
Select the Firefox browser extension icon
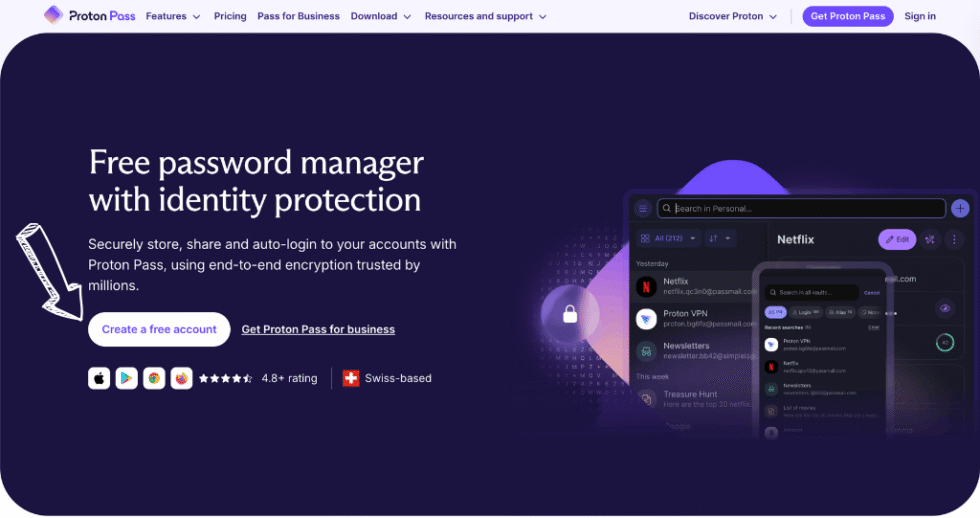click(181, 378)
